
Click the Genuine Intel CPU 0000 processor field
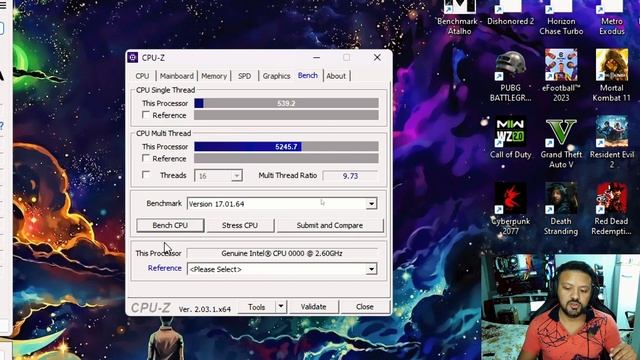pos(282,253)
